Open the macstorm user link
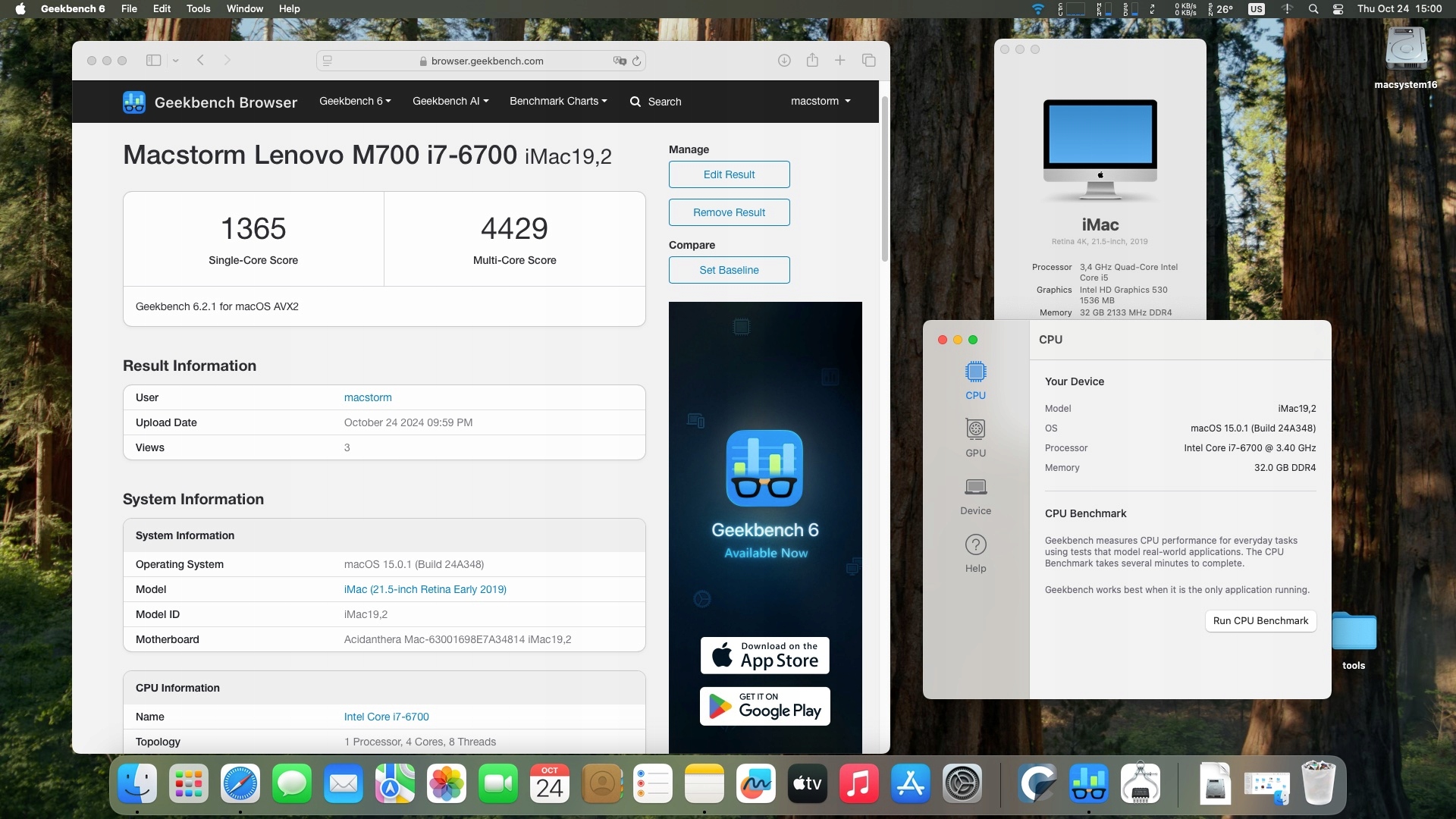 tap(368, 397)
